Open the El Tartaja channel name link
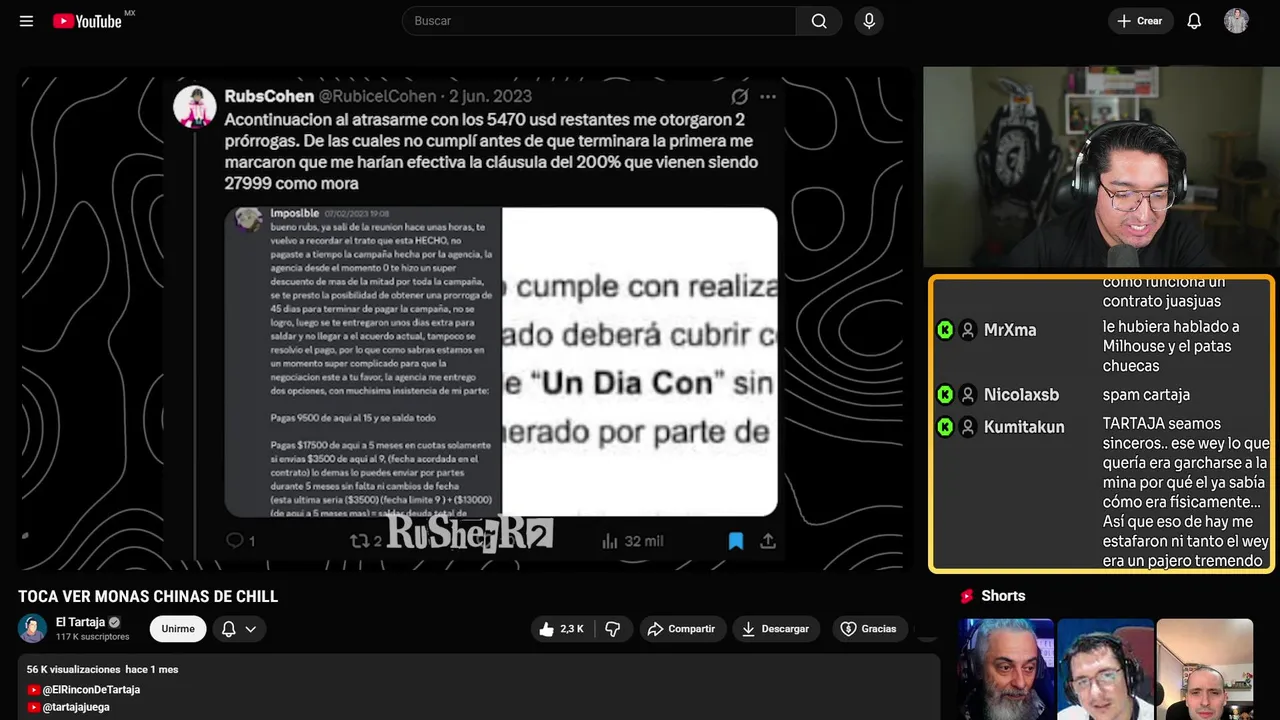The width and height of the screenshot is (1280, 720). tap(80, 622)
